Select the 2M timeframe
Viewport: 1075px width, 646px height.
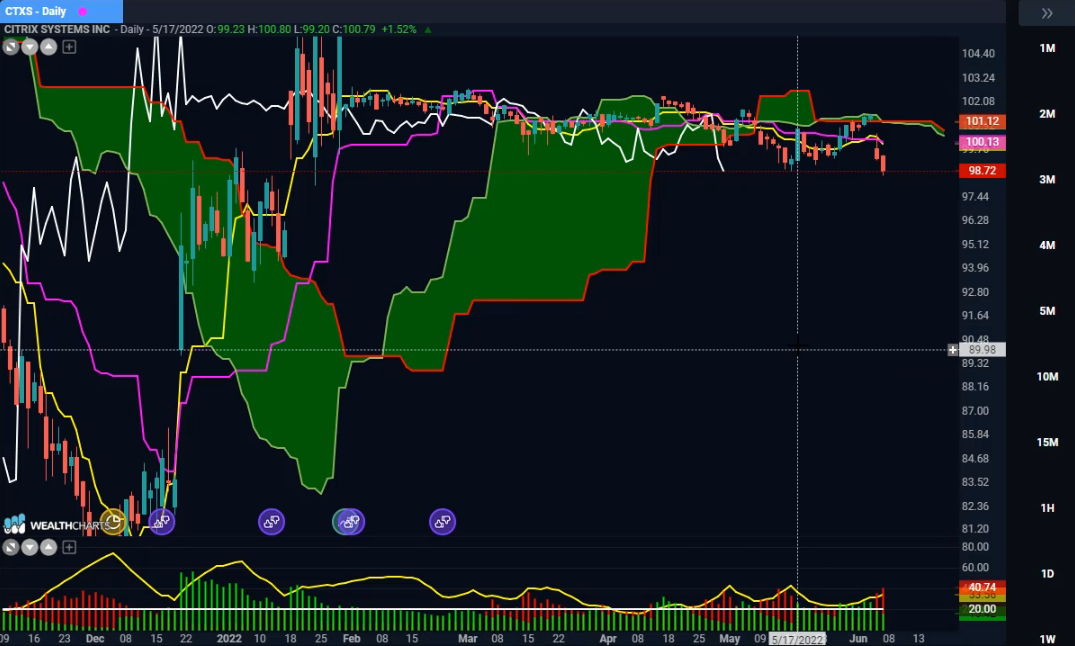click(x=1047, y=114)
